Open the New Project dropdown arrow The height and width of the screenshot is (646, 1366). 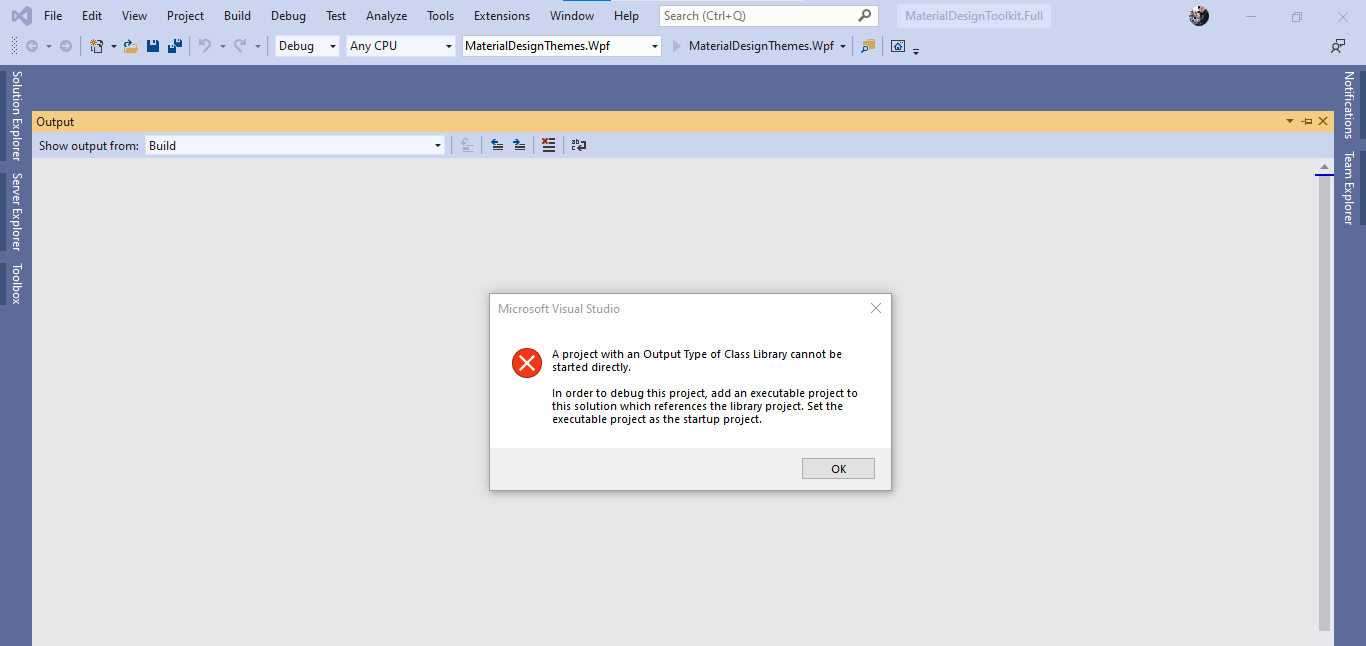point(113,46)
